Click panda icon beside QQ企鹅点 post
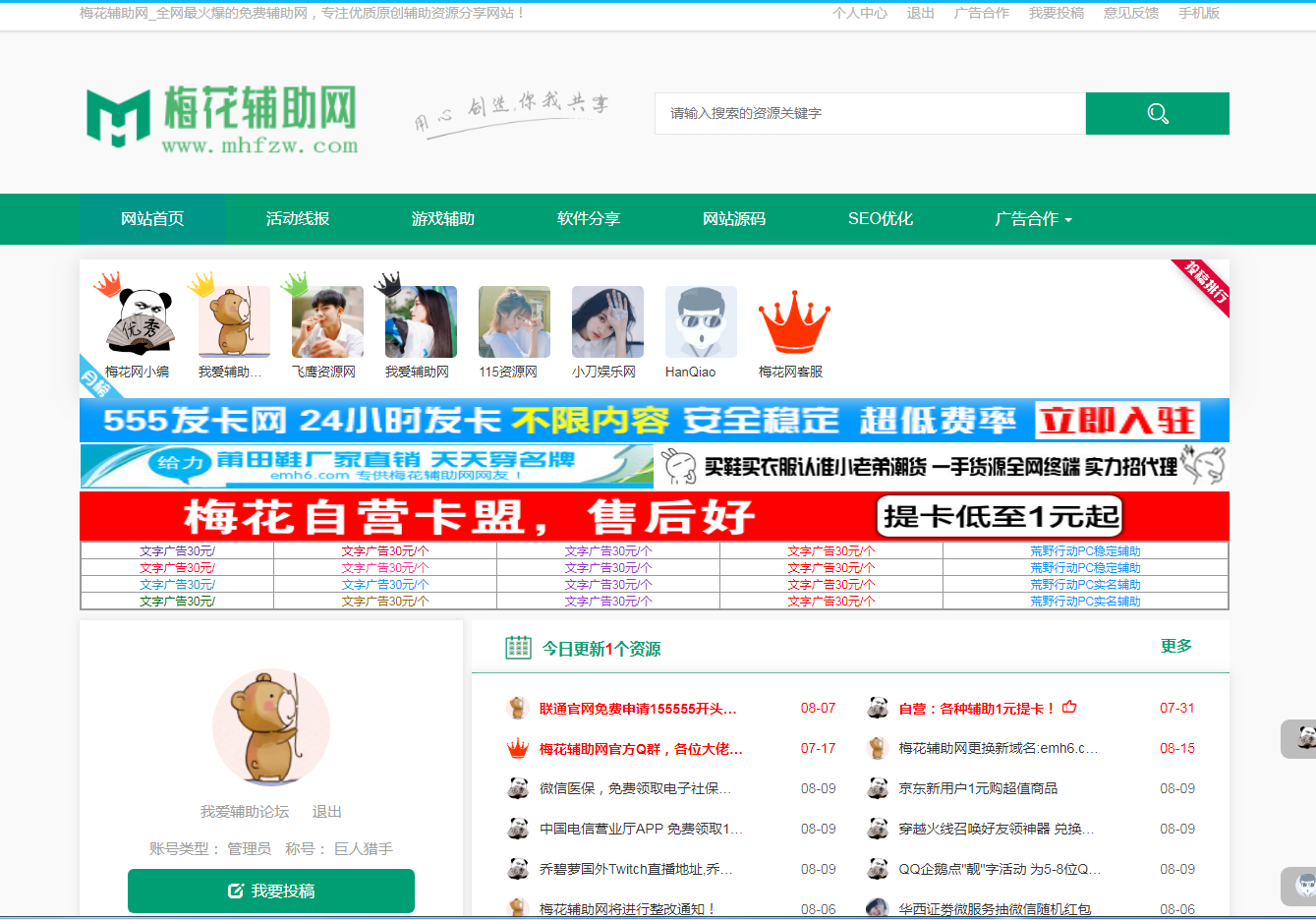Screen dimensions: 1316x920 (878, 869)
